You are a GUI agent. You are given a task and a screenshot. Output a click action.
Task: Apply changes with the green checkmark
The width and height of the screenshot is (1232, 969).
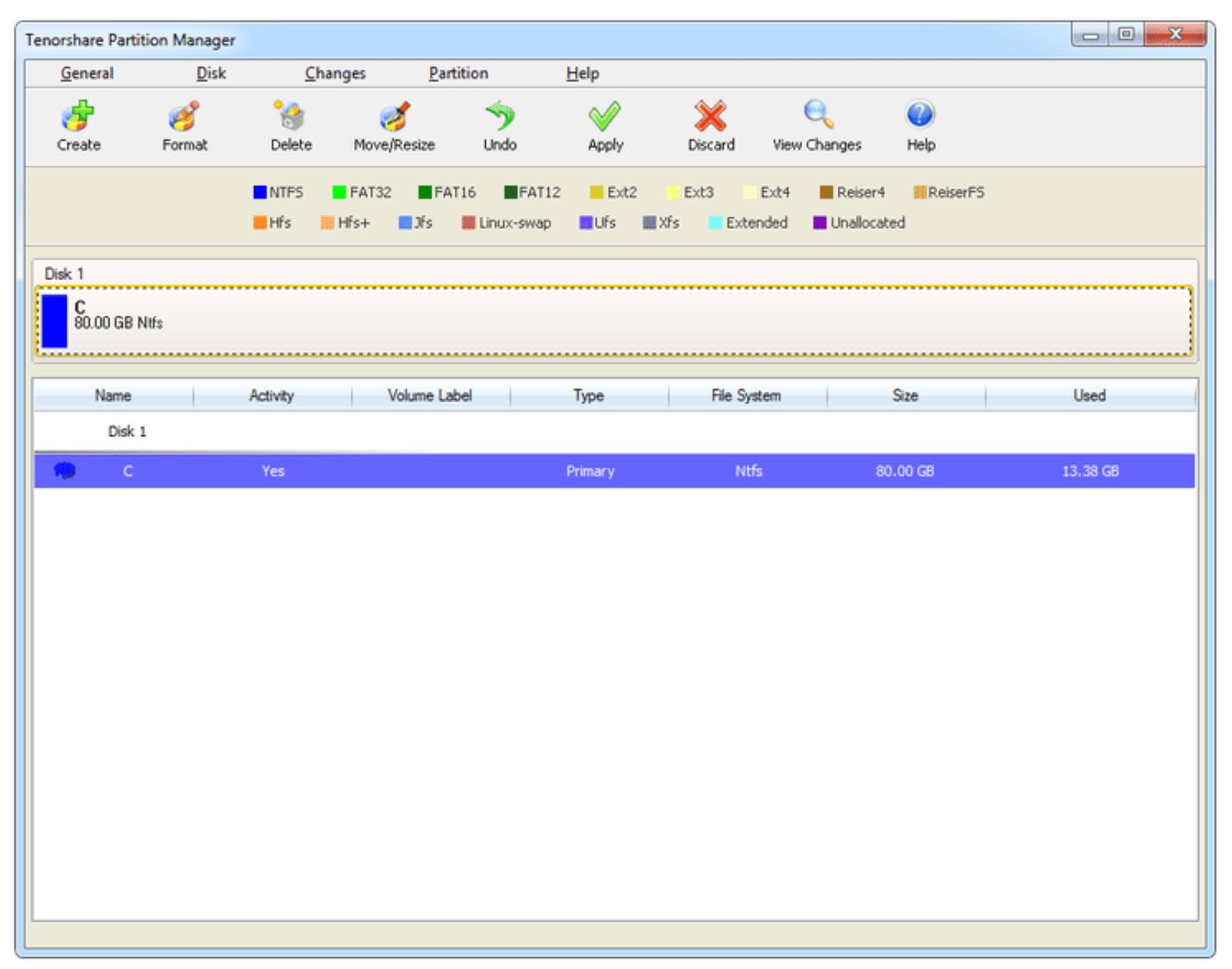(x=605, y=116)
